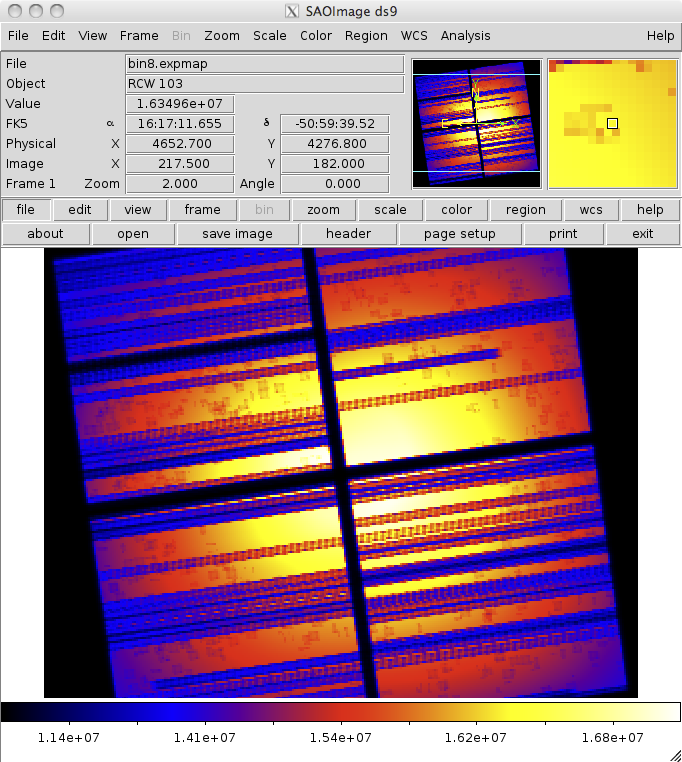Click the 'exit' button
This screenshot has width=682, height=762.
tap(643, 233)
